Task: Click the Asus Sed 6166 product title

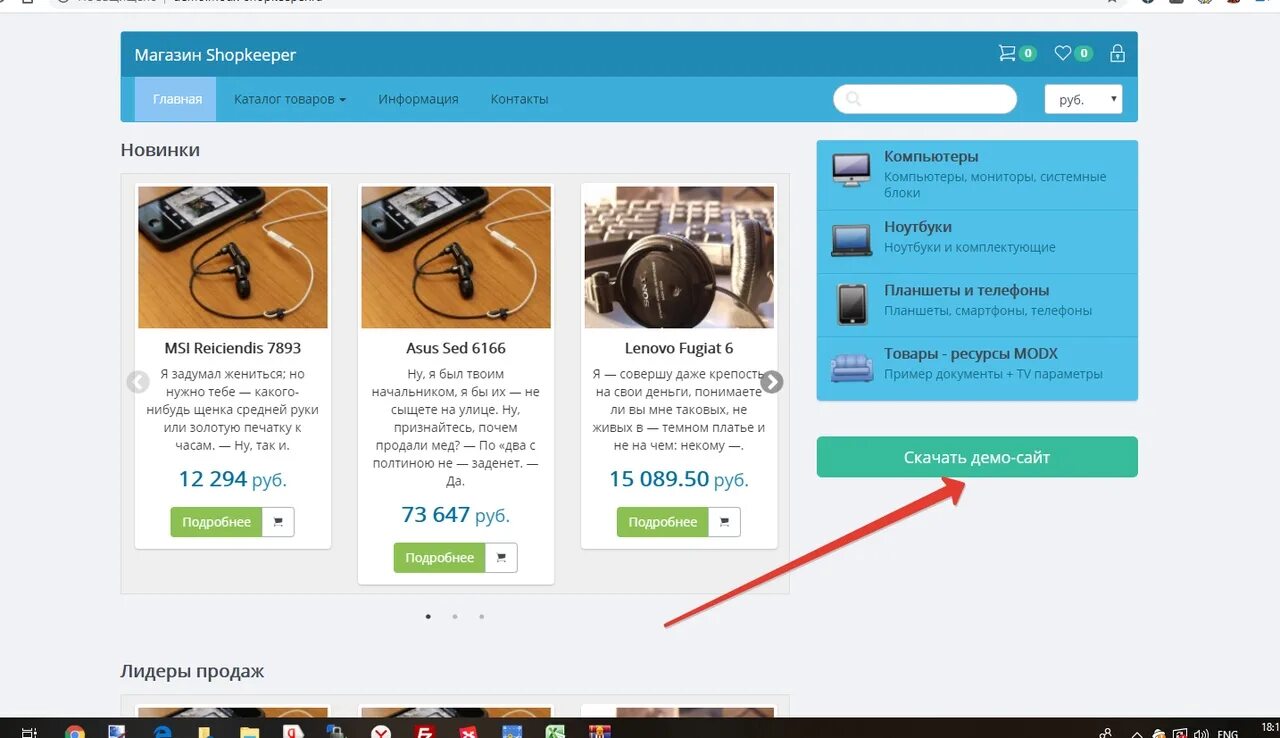Action: tap(456, 348)
